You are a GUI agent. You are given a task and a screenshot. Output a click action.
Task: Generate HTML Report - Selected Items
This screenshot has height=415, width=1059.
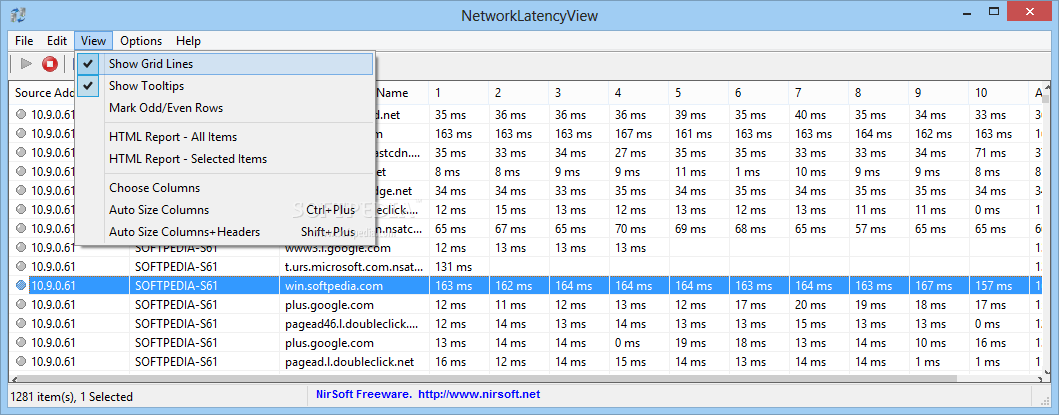tap(224, 159)
